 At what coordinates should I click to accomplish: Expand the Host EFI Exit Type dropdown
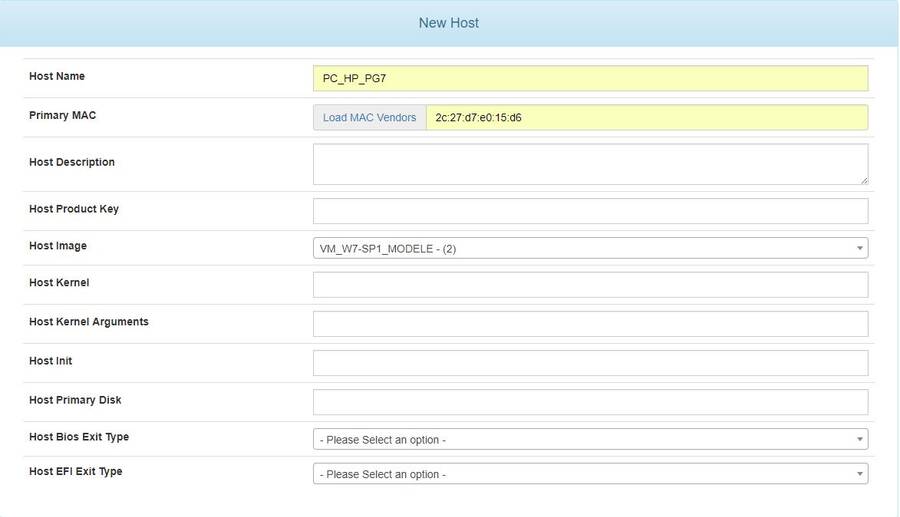590,473
